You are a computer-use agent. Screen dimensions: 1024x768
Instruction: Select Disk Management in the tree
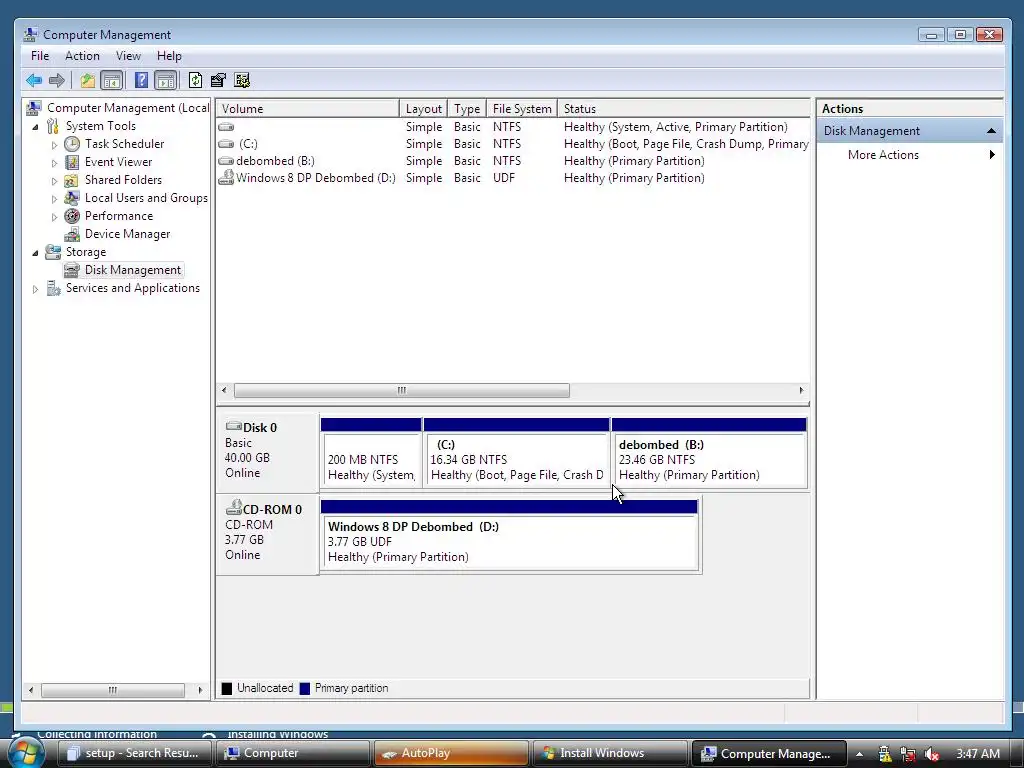coord(133,270)
